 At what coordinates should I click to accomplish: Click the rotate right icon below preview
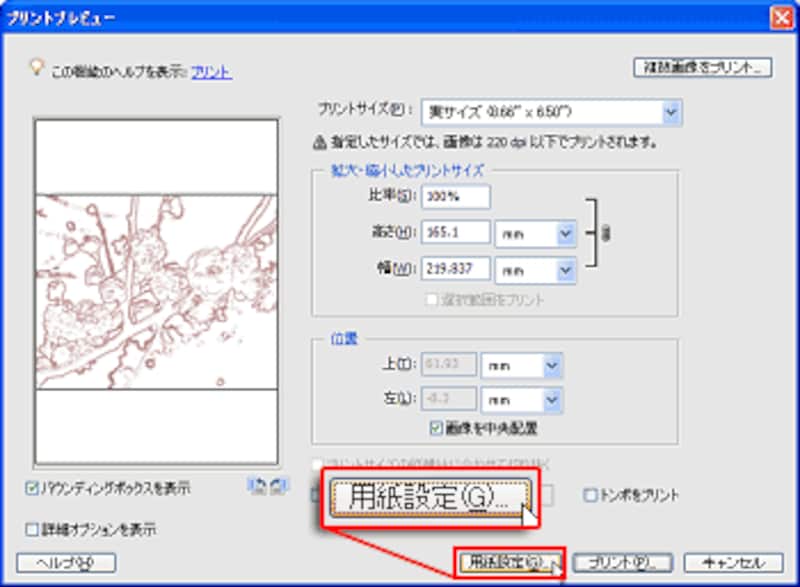tap(279, 487)
